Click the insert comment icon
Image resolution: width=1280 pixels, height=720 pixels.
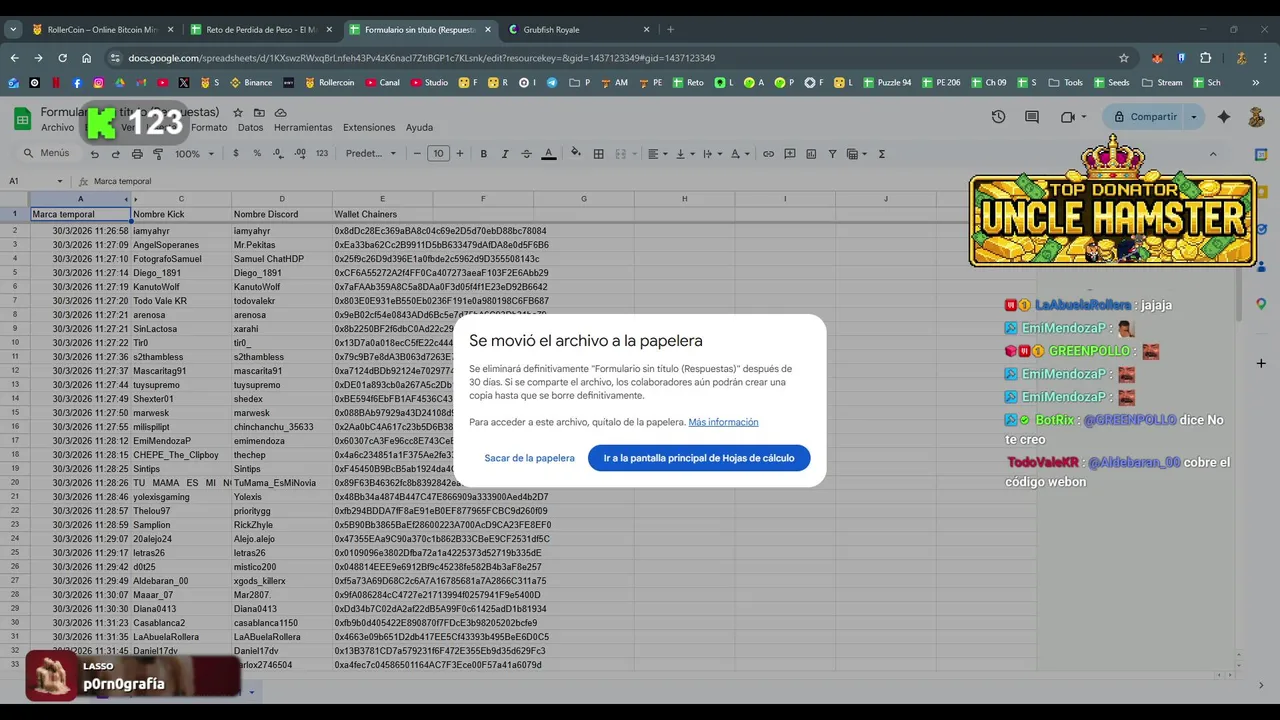click(790, 154)
